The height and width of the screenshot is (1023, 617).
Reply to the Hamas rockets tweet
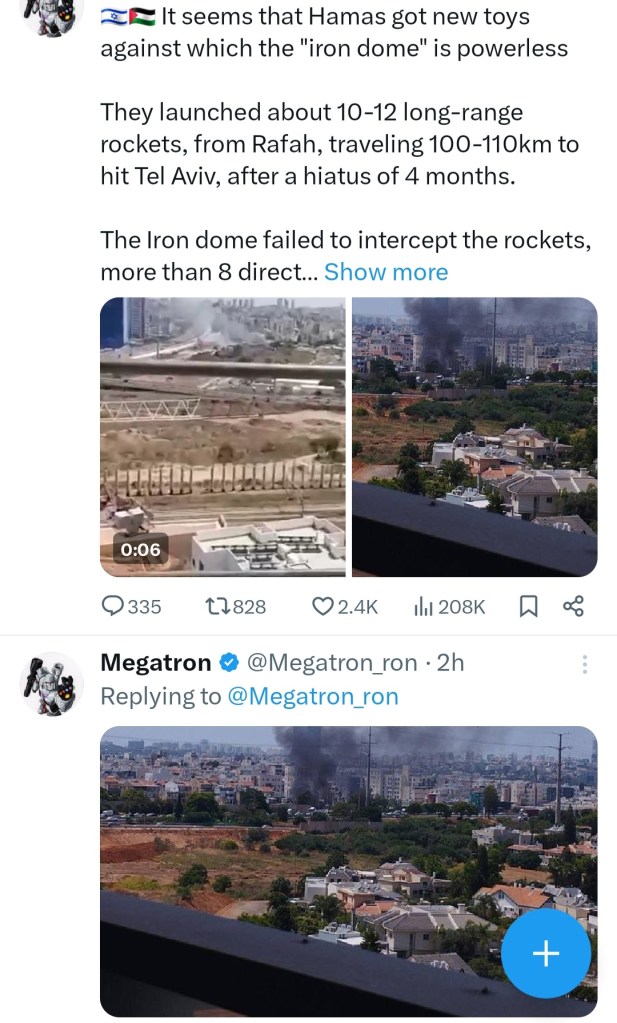click(114, 606)
